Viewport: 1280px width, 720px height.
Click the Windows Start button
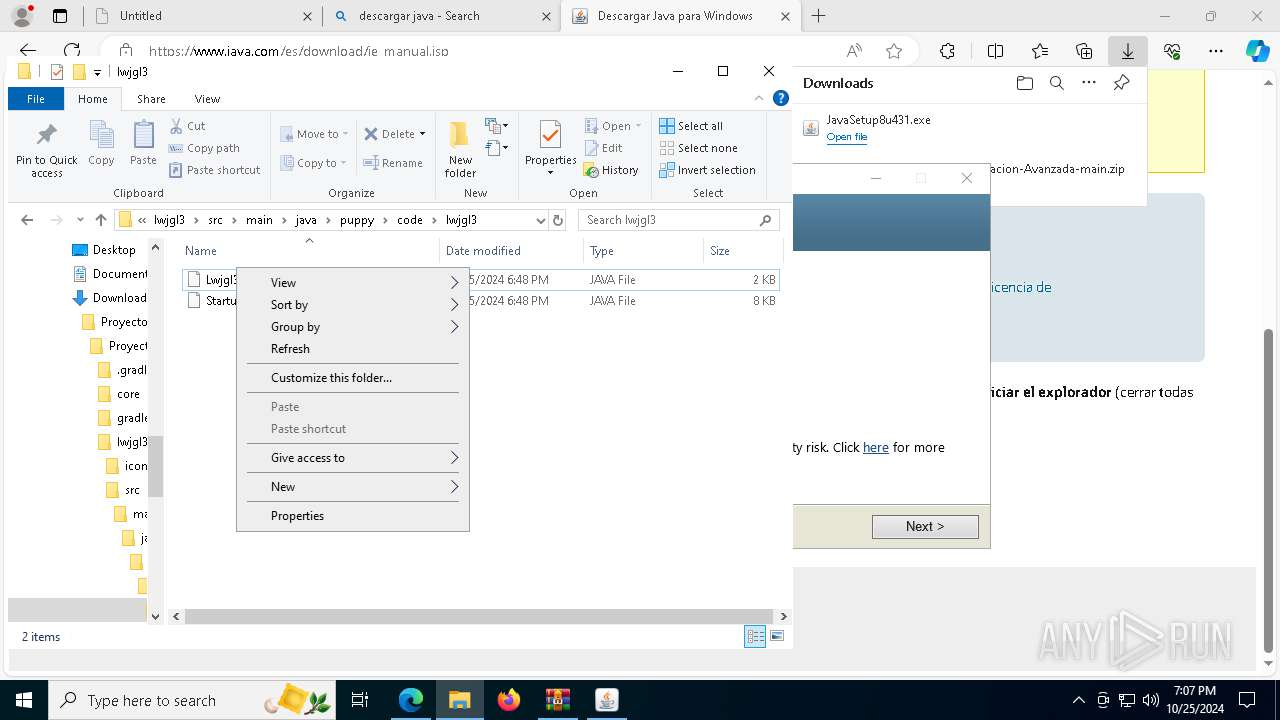click(23, 700)
